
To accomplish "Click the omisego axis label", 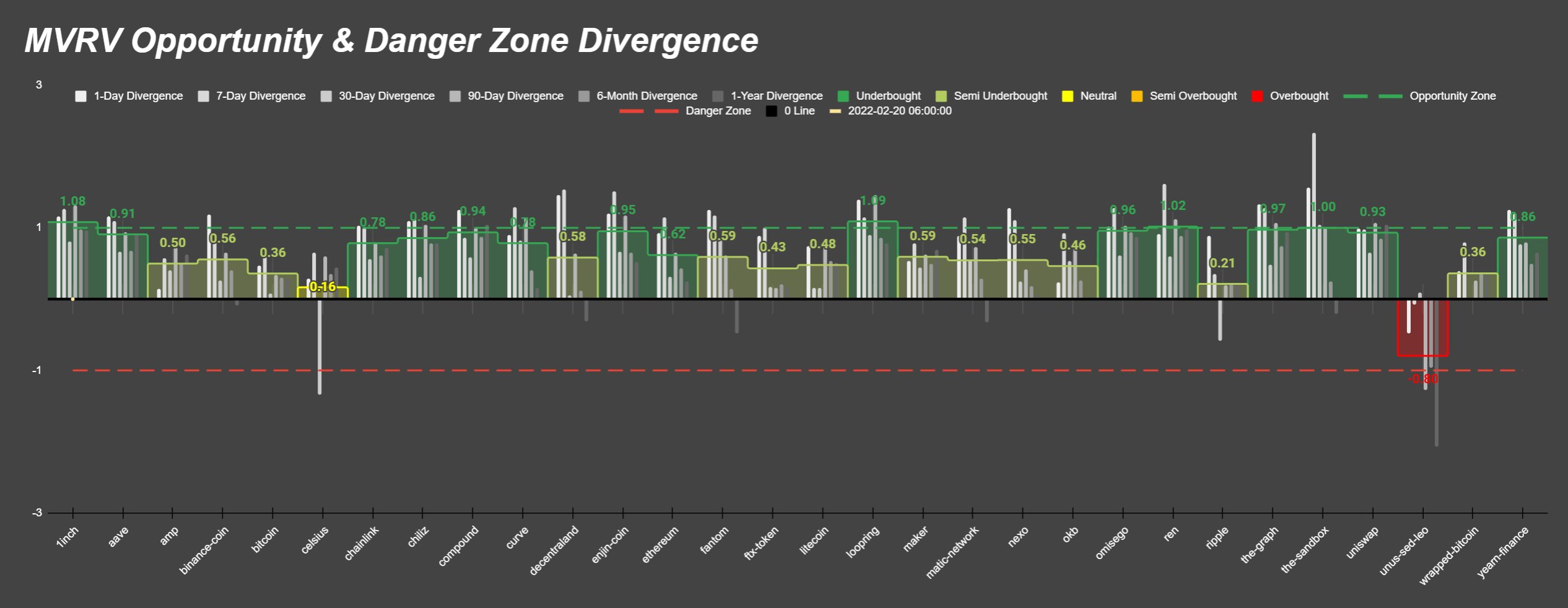I will (1111, 543).
